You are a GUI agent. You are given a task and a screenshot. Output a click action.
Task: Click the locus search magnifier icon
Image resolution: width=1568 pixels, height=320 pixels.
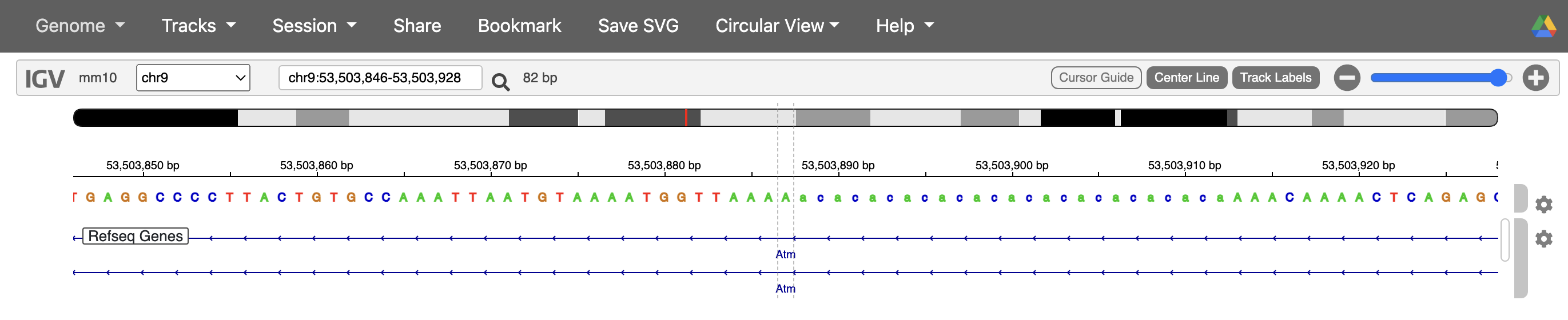(500, 81)
